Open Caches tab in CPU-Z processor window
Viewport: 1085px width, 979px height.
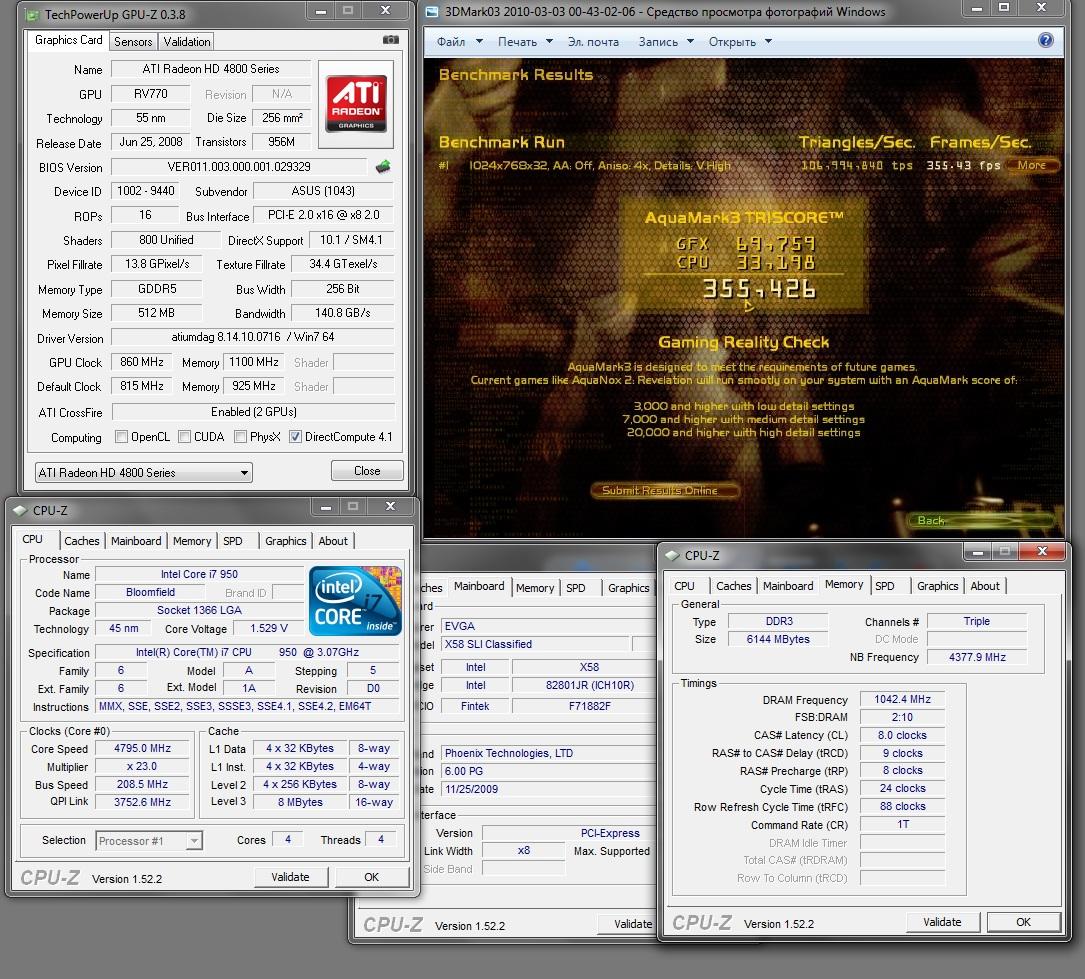[82, 541]
